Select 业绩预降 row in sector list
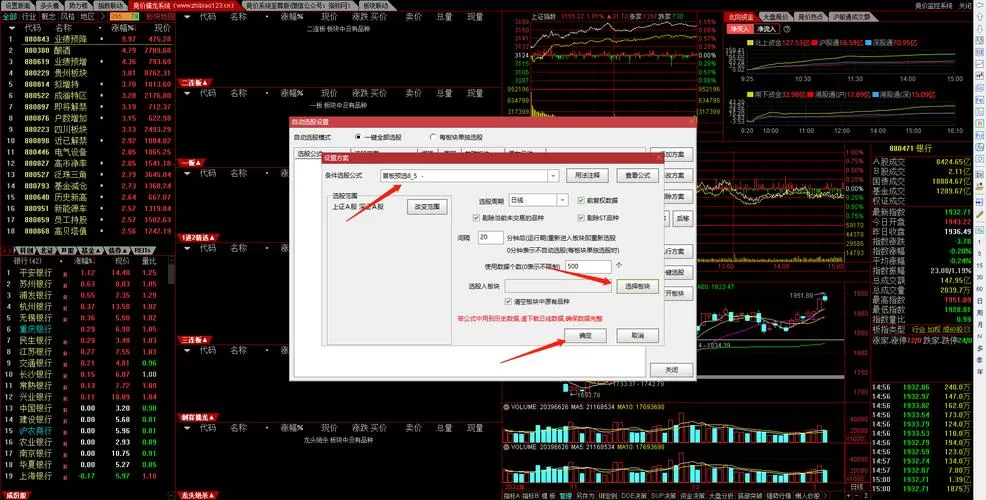 coord(88,39)
